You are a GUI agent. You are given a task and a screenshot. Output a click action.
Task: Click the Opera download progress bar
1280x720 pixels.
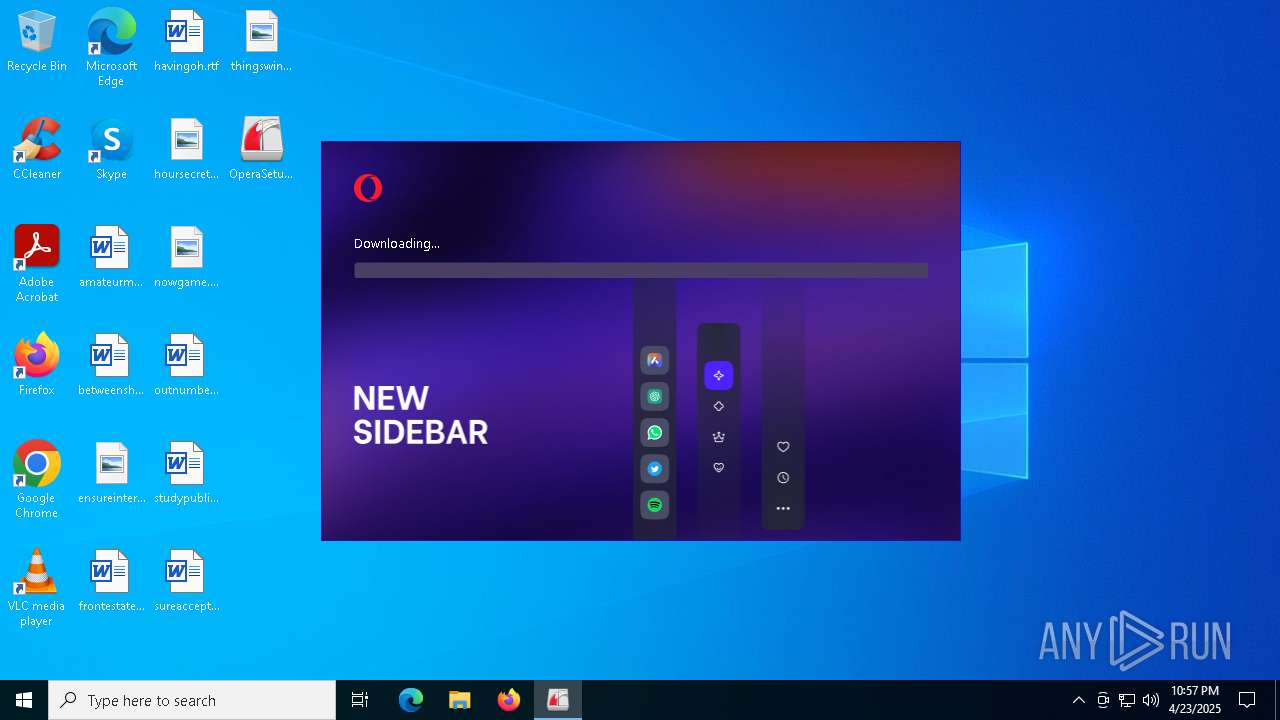(641, 271)
